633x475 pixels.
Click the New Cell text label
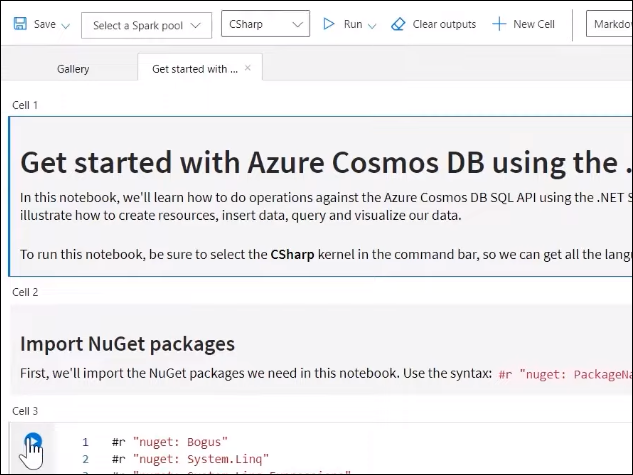[533, 24]
